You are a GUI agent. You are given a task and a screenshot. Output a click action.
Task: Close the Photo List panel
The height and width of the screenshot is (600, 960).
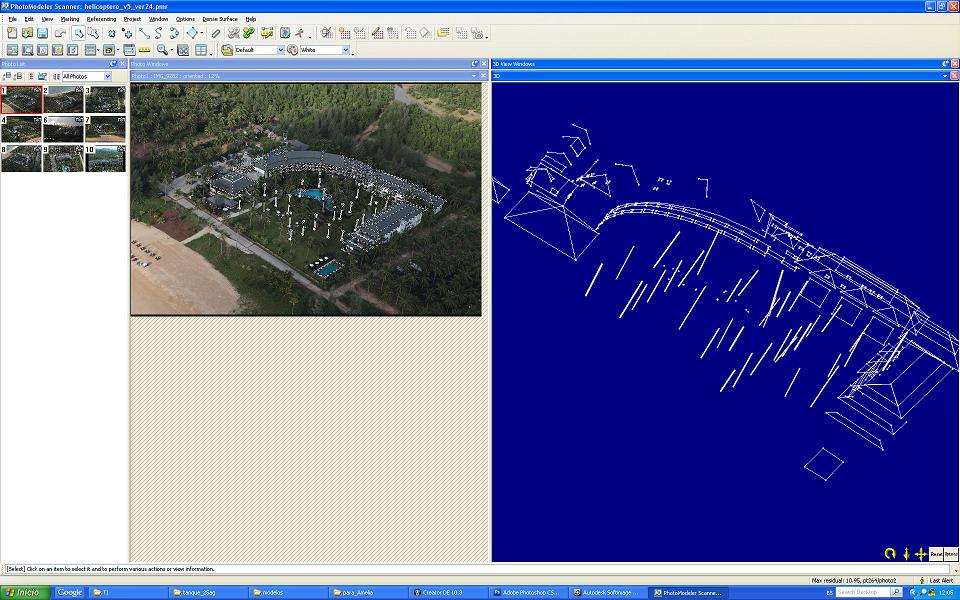coord(123,64)
